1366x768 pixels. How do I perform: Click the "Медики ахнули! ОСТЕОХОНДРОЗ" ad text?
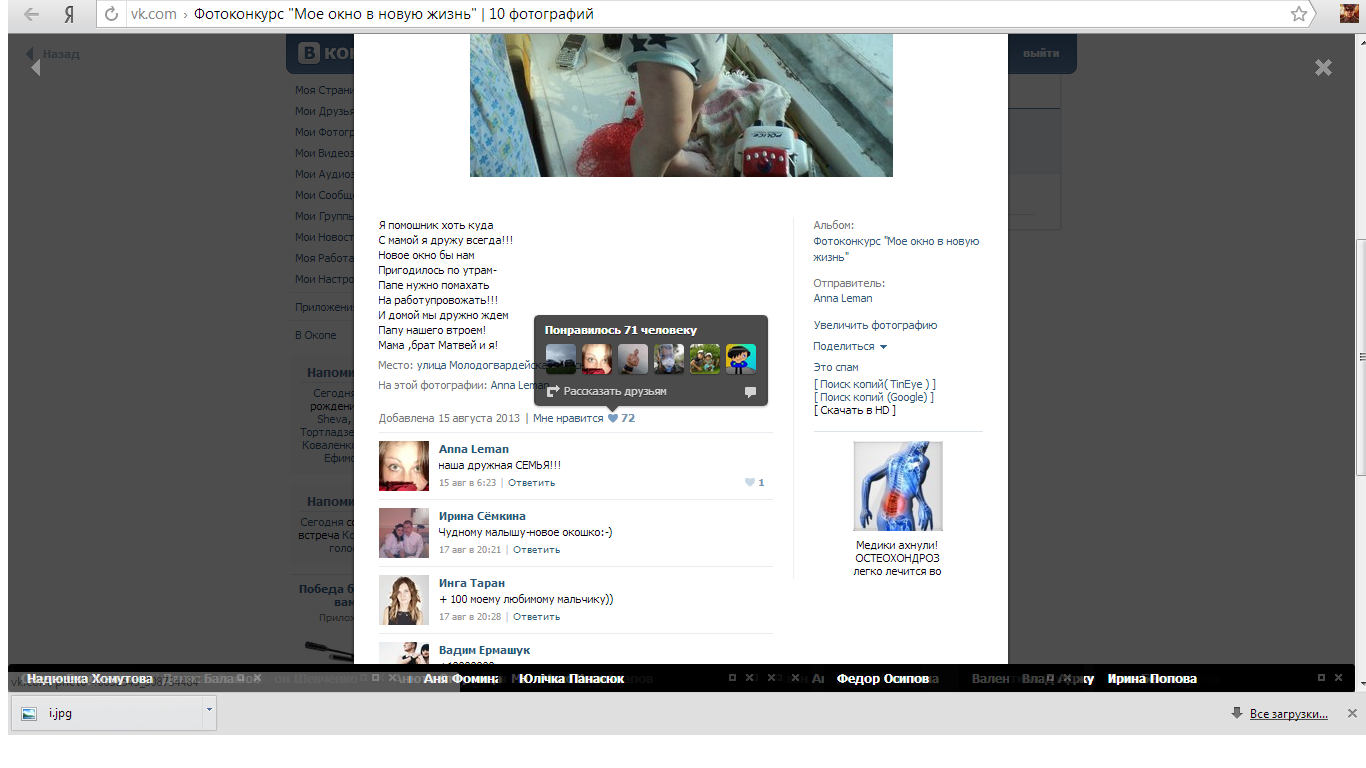(x=897, y=559)
